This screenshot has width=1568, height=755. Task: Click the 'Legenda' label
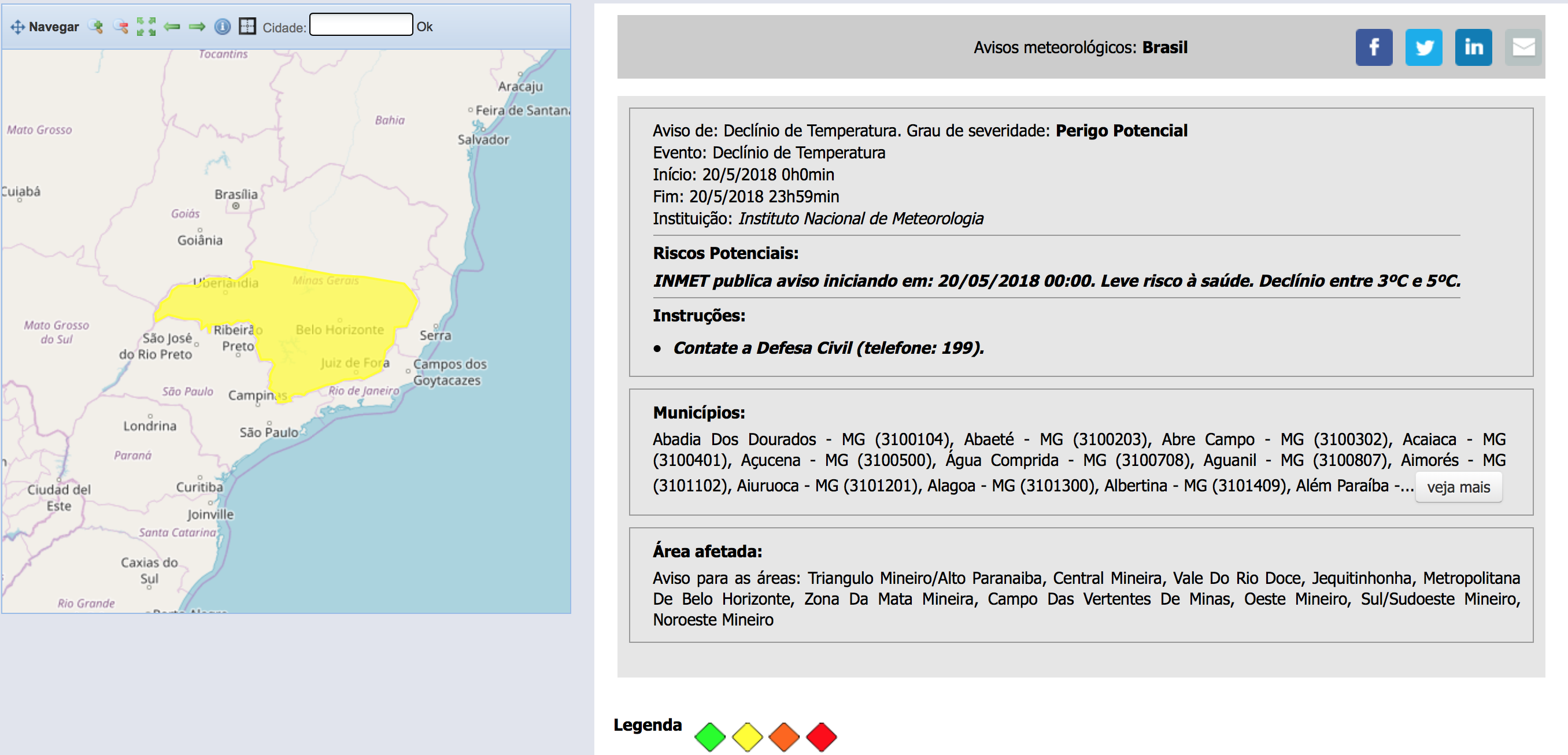coord(648,724)
